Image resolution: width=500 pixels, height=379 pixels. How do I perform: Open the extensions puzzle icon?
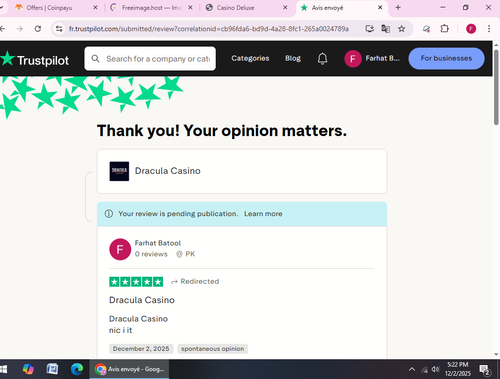[x=444, y=29]
